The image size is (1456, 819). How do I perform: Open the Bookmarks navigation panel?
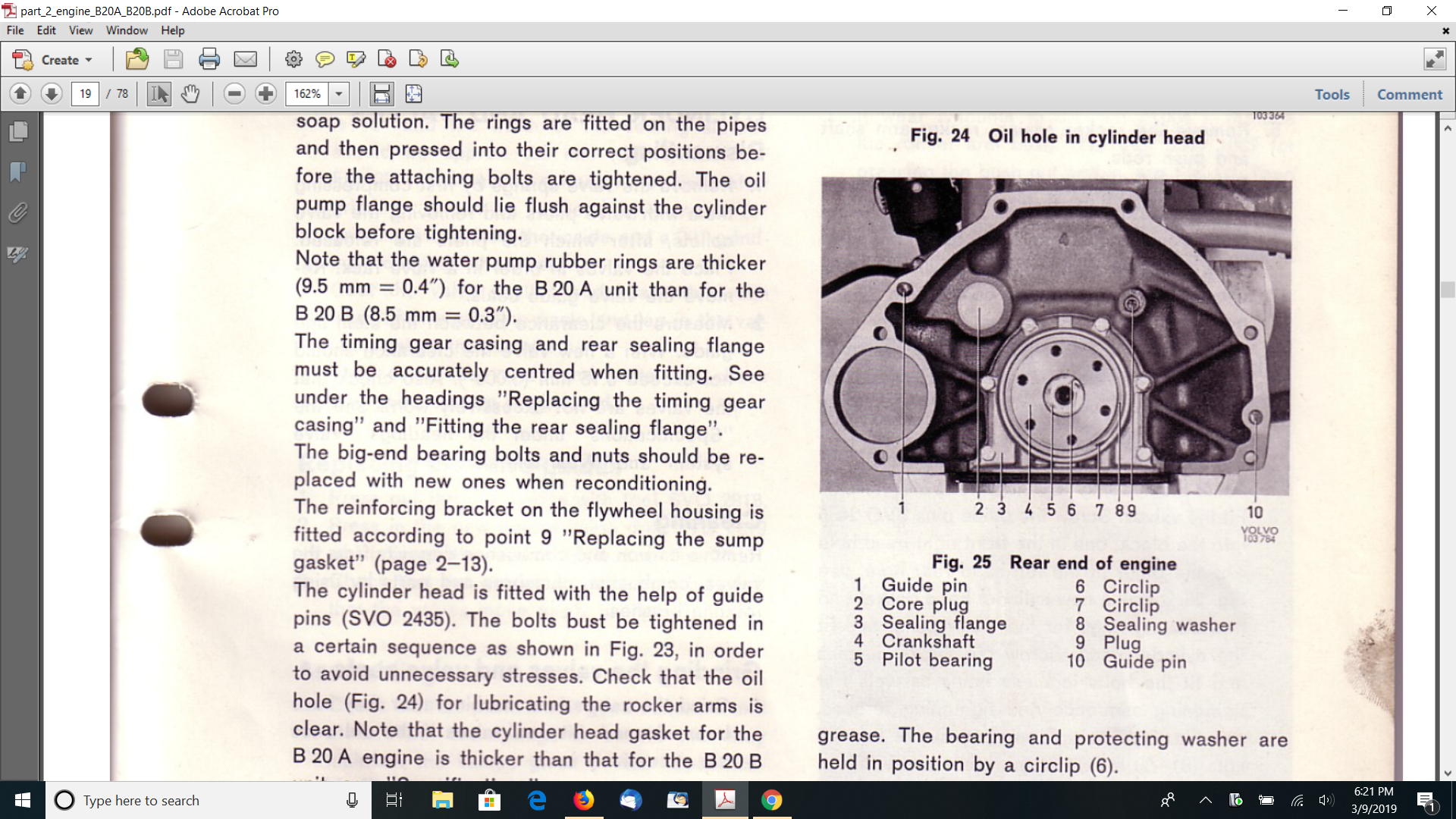point(18,172)
